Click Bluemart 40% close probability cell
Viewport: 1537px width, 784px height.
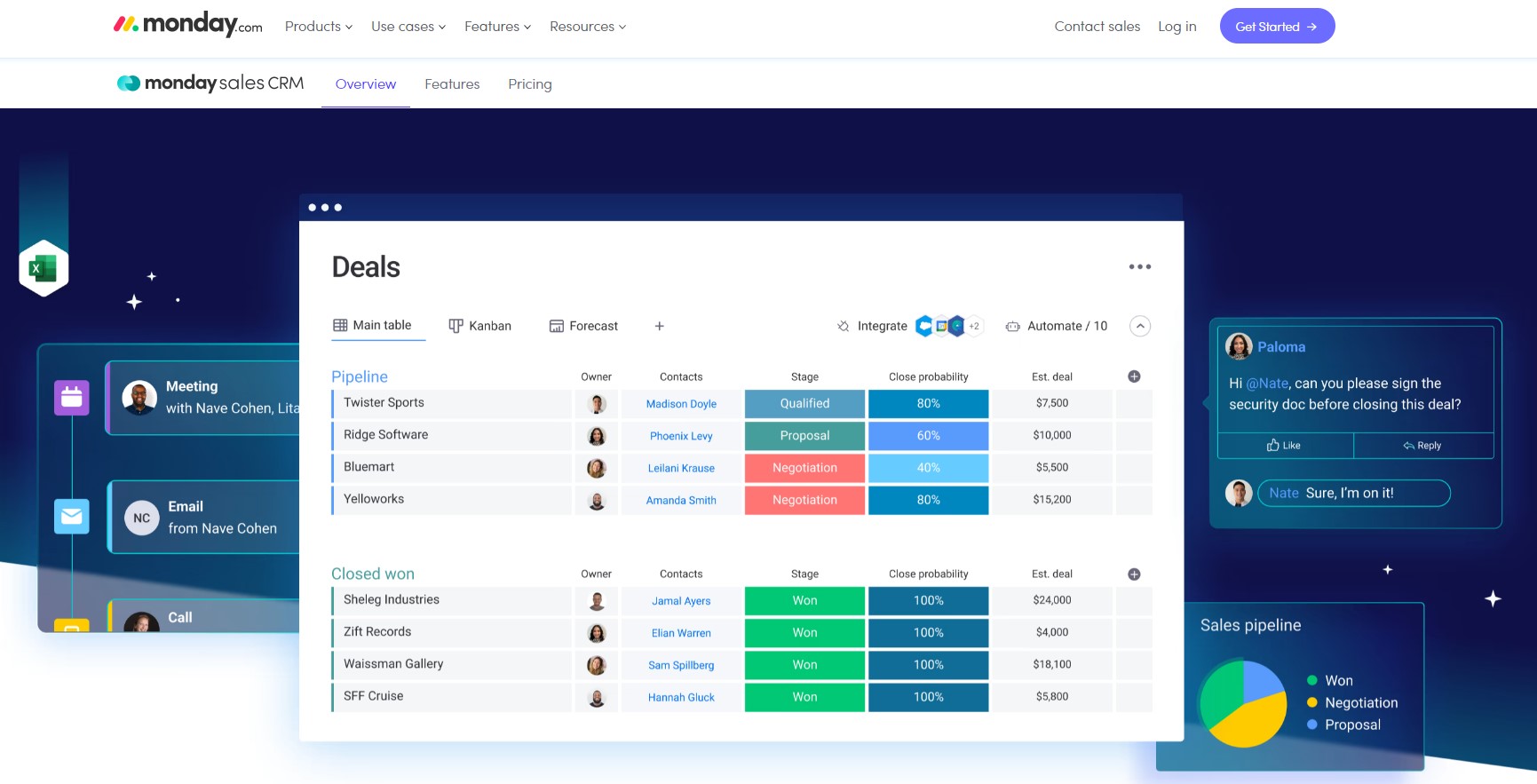(928, 468)
